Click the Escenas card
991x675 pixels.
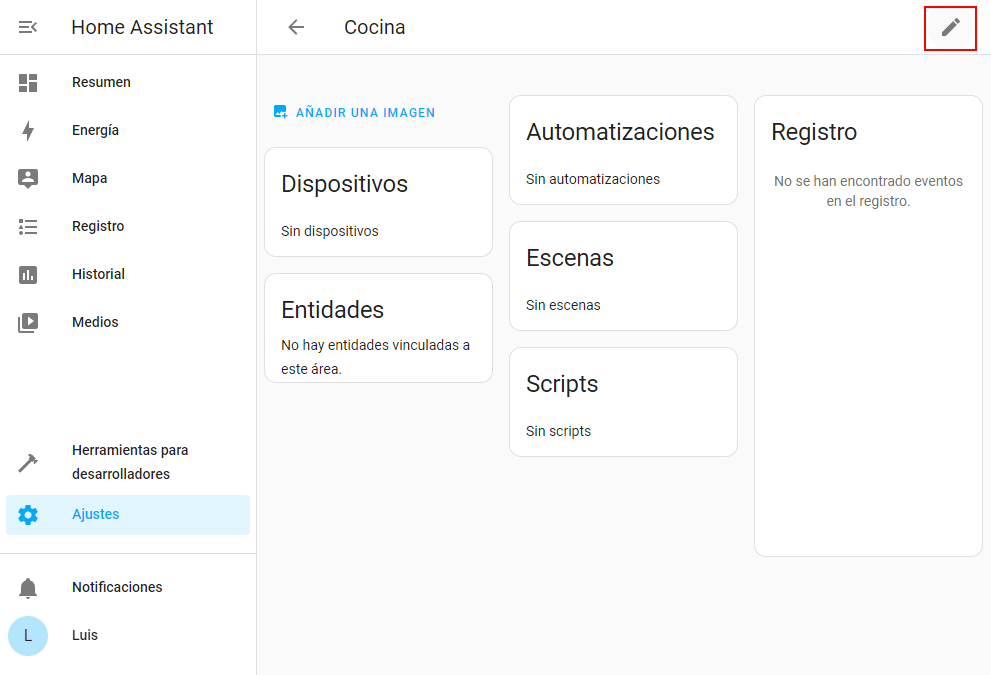(x=623, y=276)
